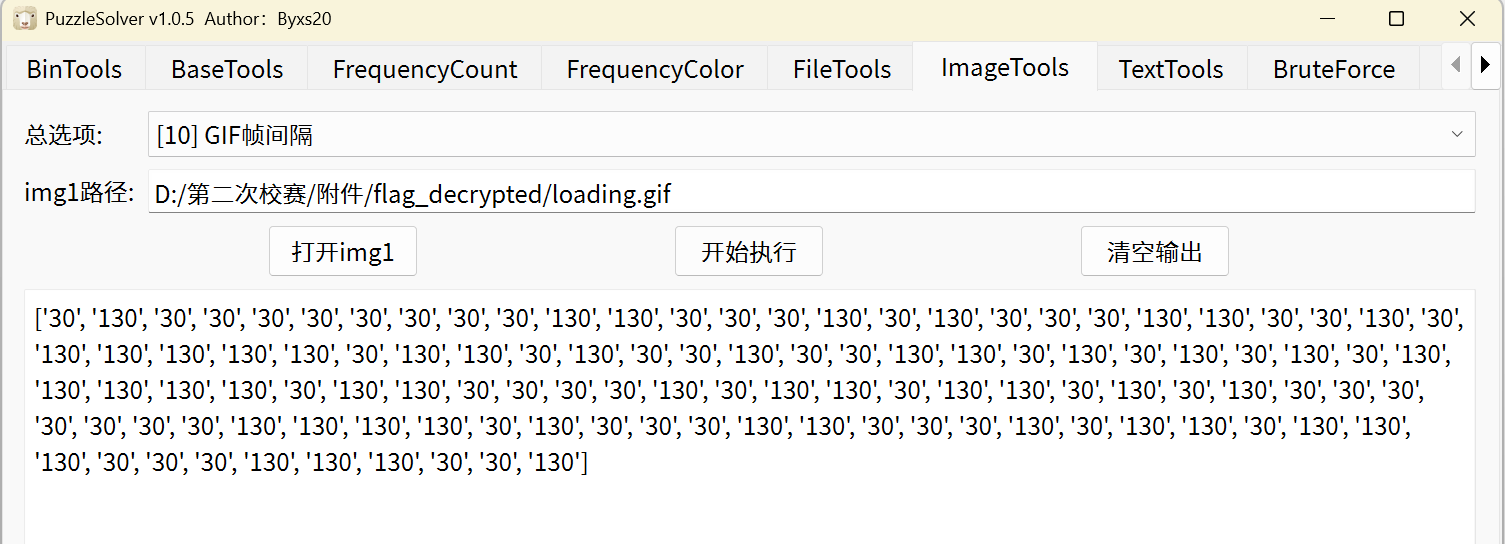1505x544 pixels.
Task: Maximize the PuzzleSolver window
Action: tap(1397, 19)
